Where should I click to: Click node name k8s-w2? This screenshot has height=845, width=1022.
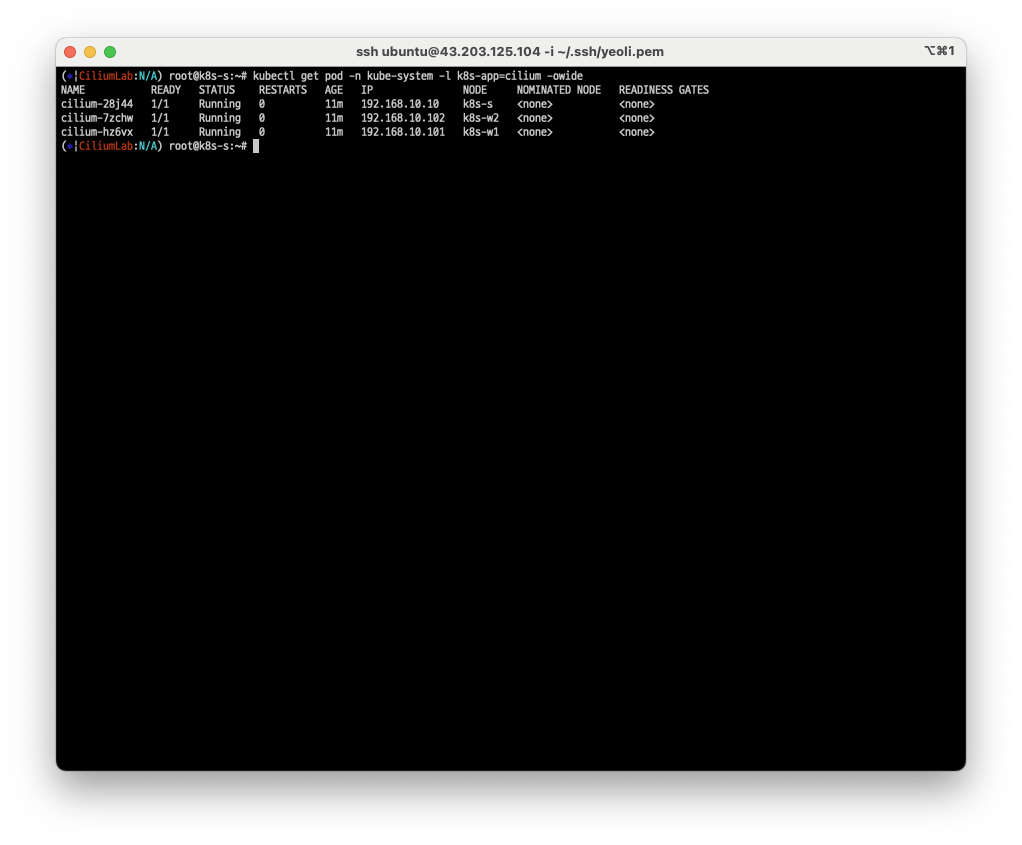(480, 118)
